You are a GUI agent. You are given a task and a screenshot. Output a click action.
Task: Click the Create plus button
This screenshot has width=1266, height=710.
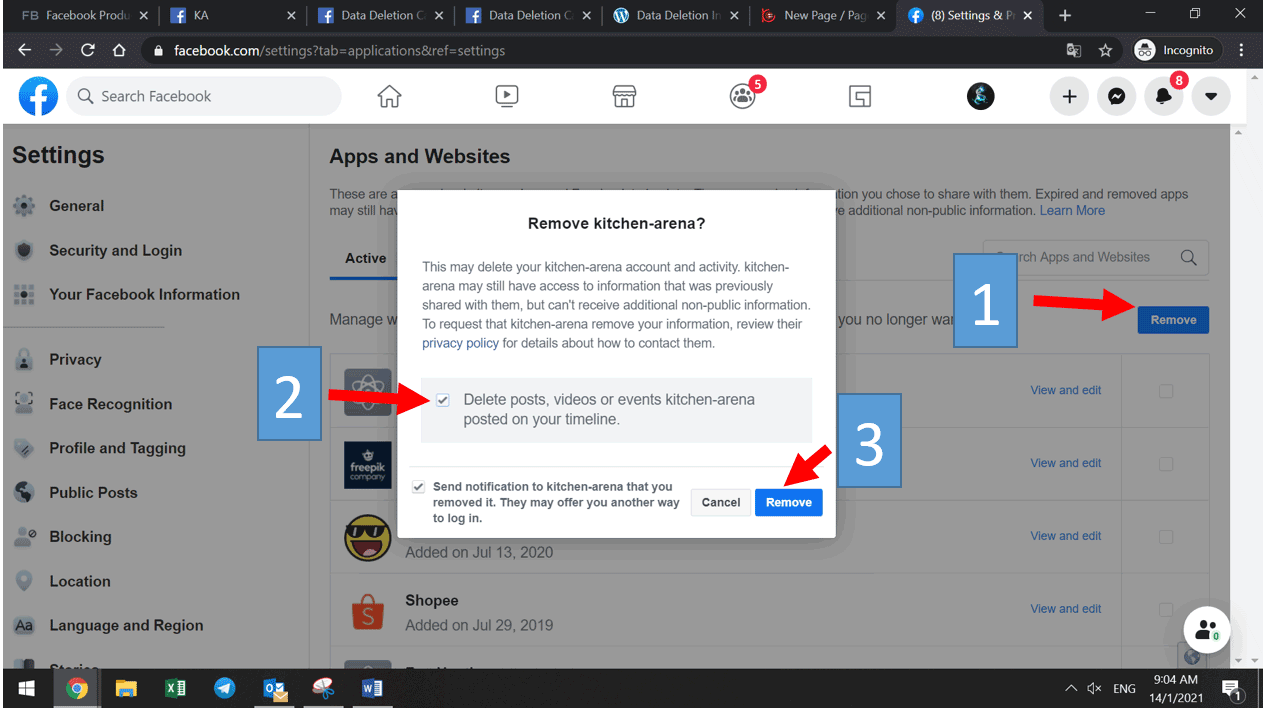pos(1069,97)
